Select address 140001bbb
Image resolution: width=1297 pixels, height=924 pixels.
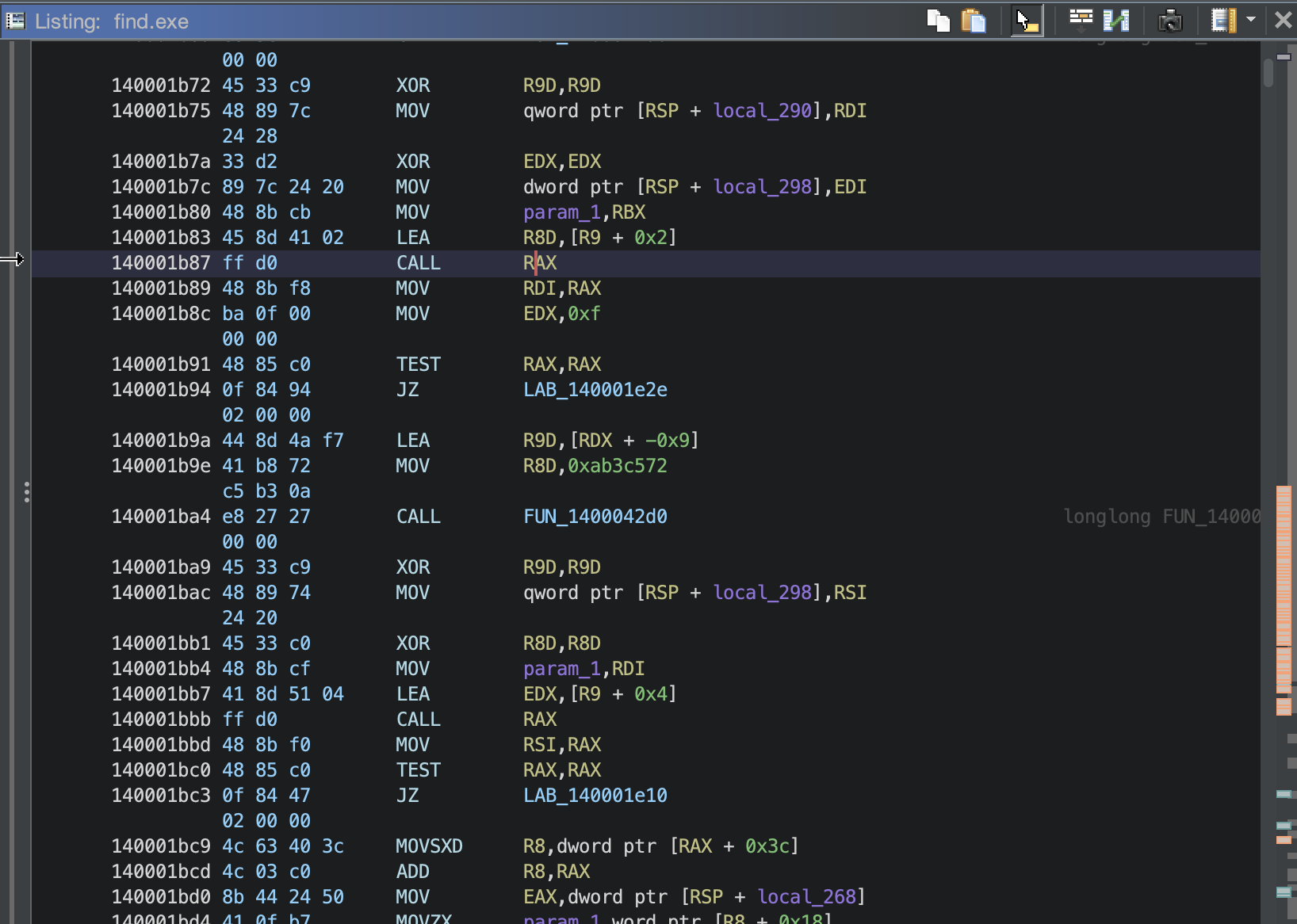click(x=161, y=720)
